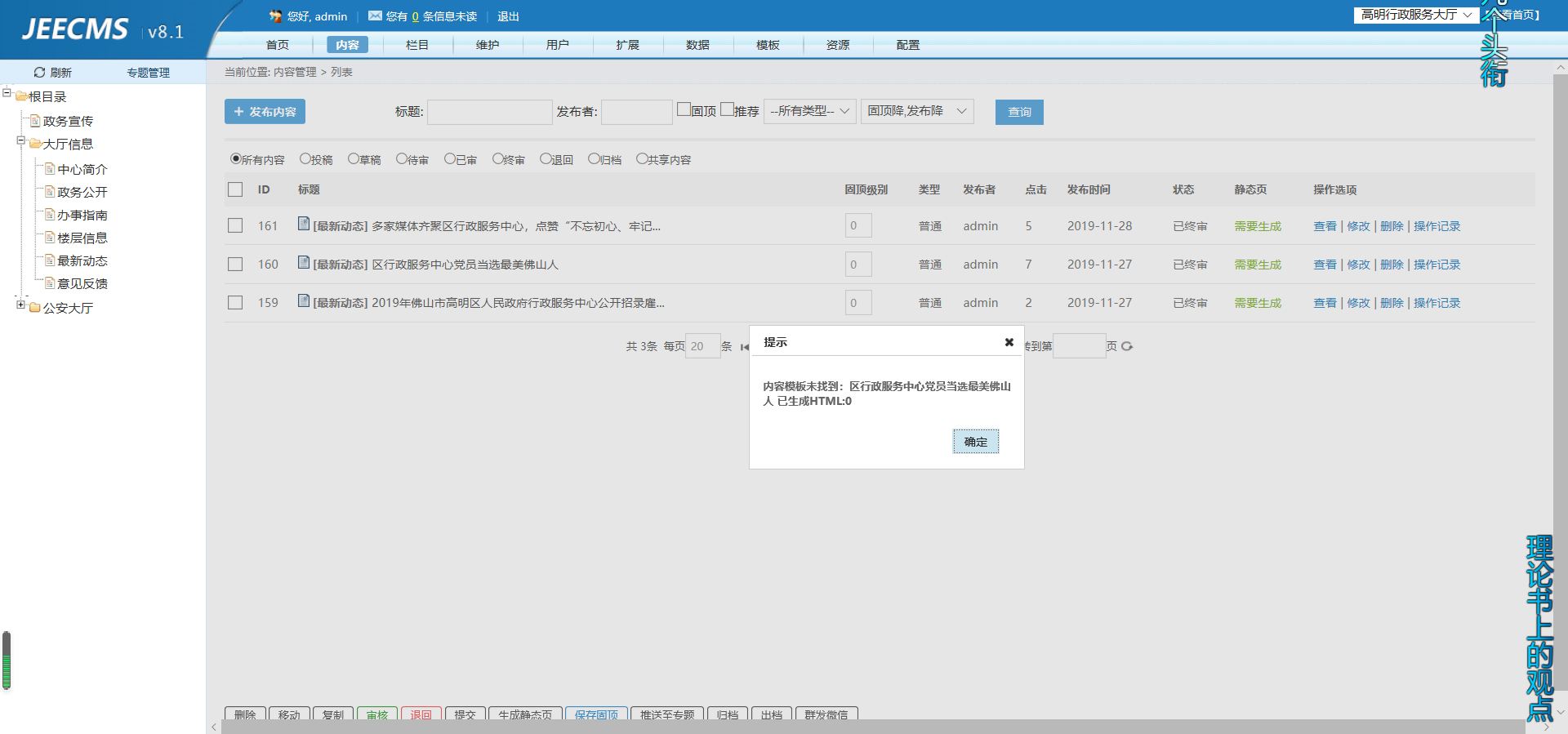Select the 草稿 radio button
Image resolution: width=1568 pixels, height=734 pixels.
pyautogui.click(x=354, y=159)
